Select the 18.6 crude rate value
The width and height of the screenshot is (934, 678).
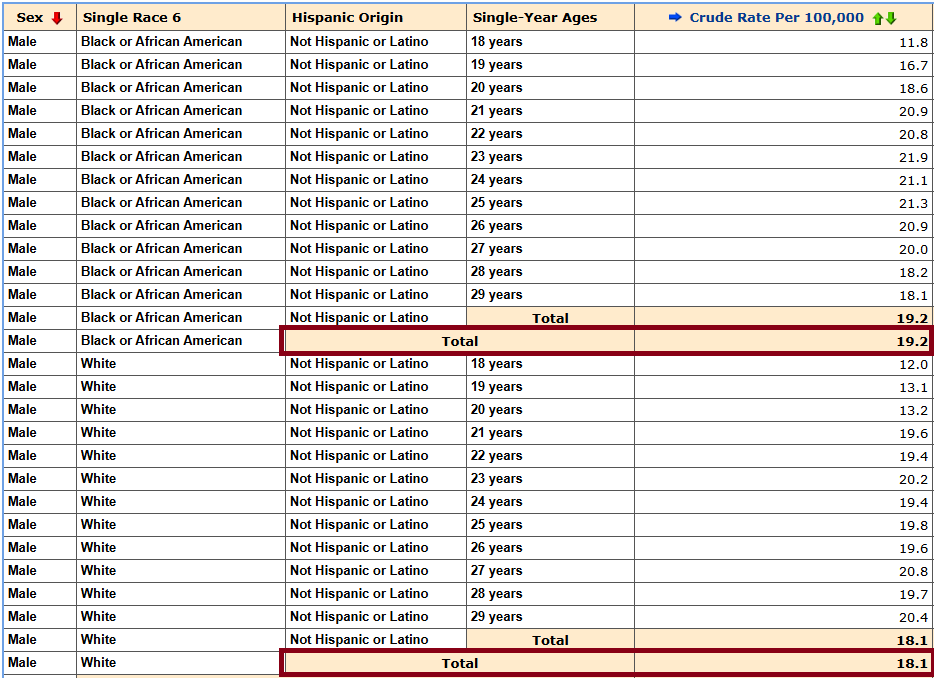(x=913, y=89)
